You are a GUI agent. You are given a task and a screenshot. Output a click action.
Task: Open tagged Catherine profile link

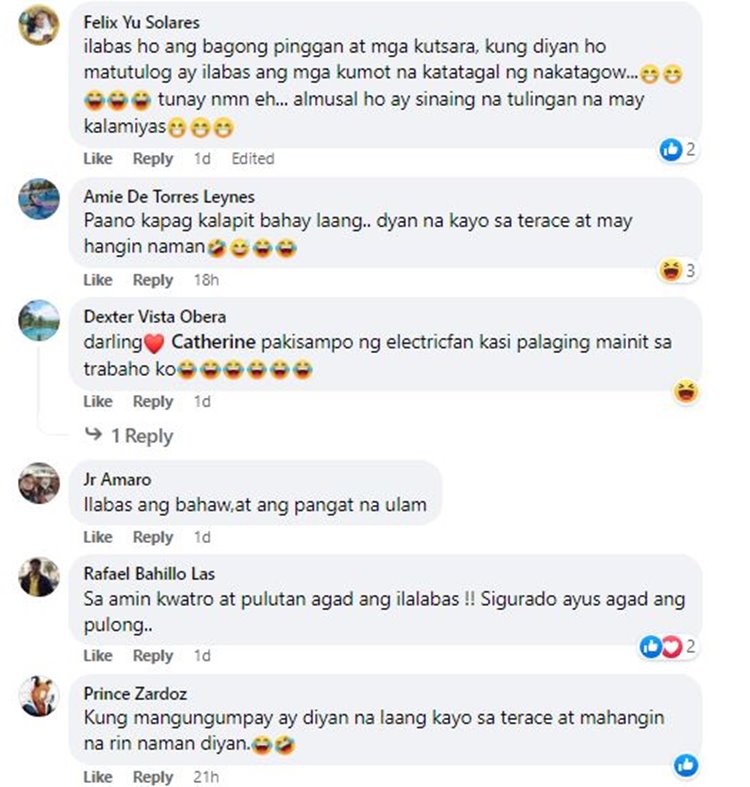[x=213, y=342]
